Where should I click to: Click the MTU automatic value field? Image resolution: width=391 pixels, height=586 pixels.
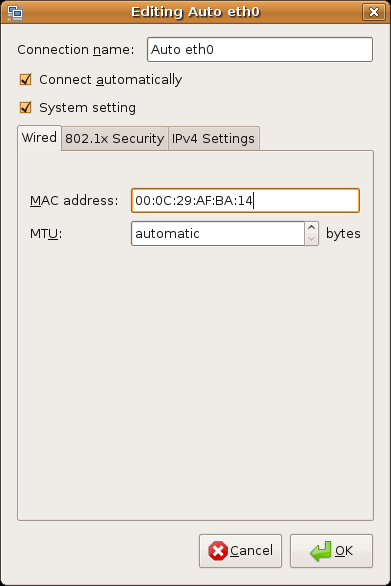click(218, 234)
